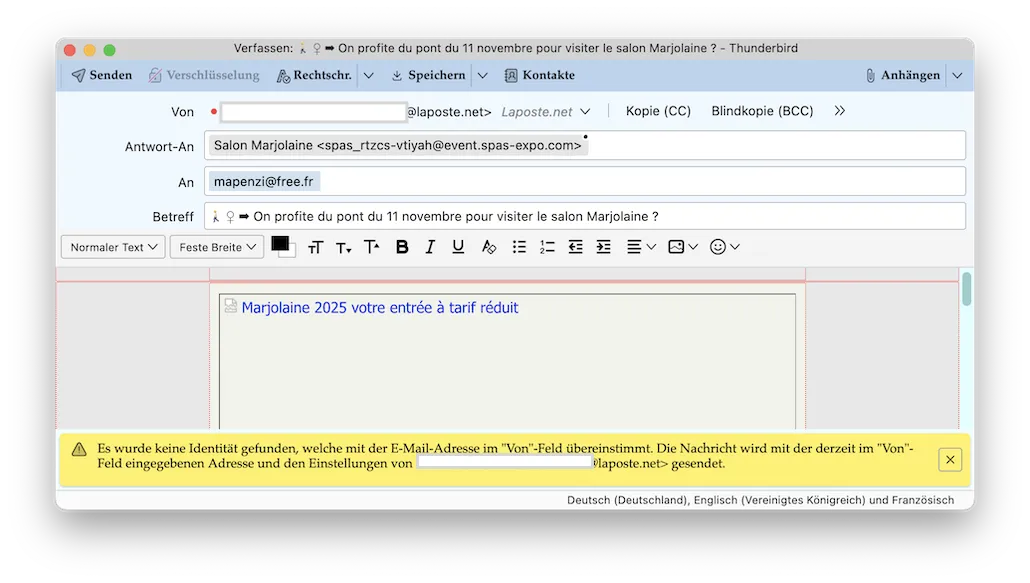Open Kontakte sidebar from the toolbar
1030x583 pixels.
pyautogui.click(x=539, y=75)
